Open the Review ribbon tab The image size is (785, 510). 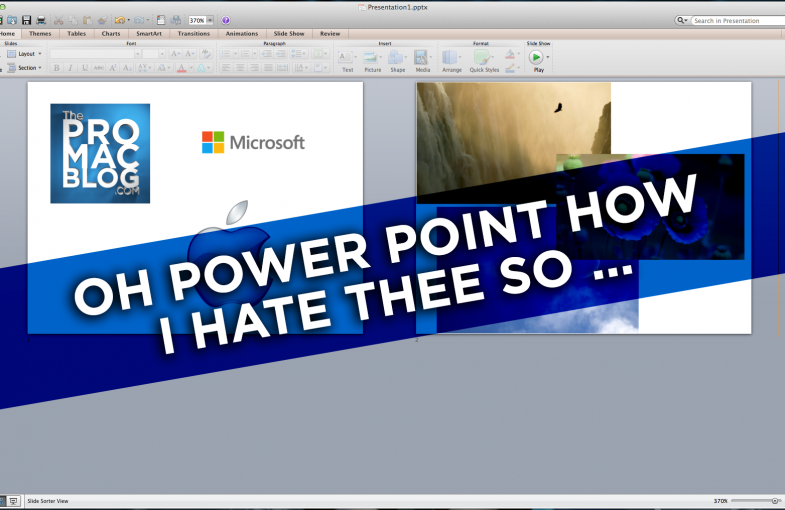(330, 34)
